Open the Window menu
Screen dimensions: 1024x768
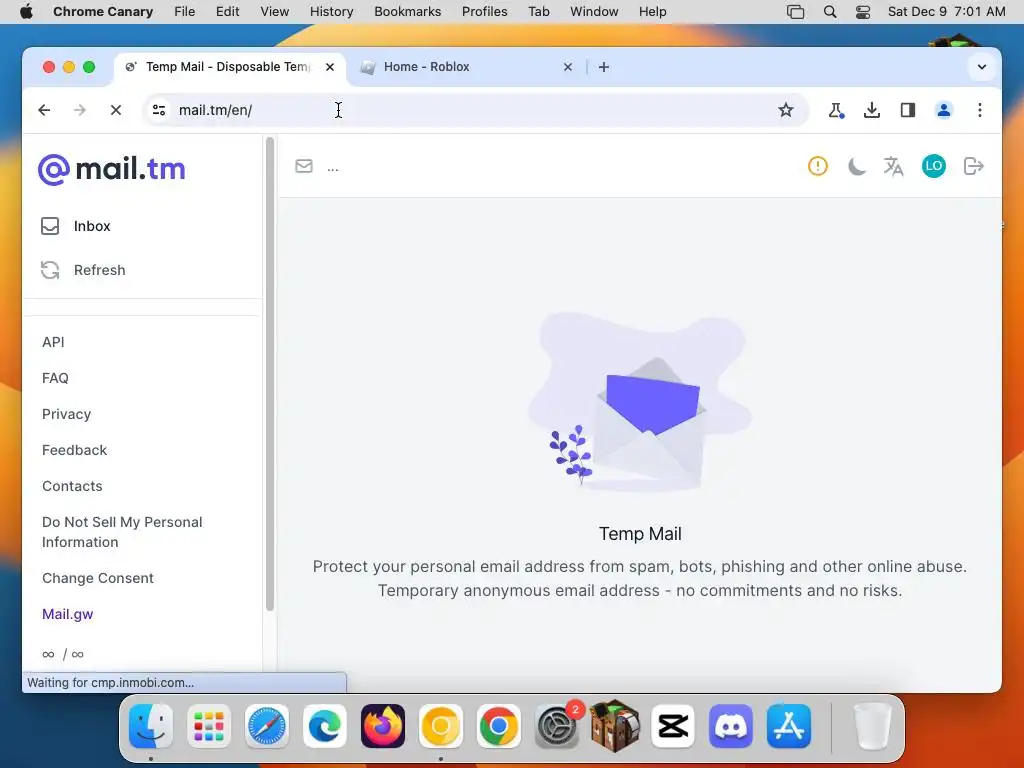pyautogui.click(x=594, y=12)
